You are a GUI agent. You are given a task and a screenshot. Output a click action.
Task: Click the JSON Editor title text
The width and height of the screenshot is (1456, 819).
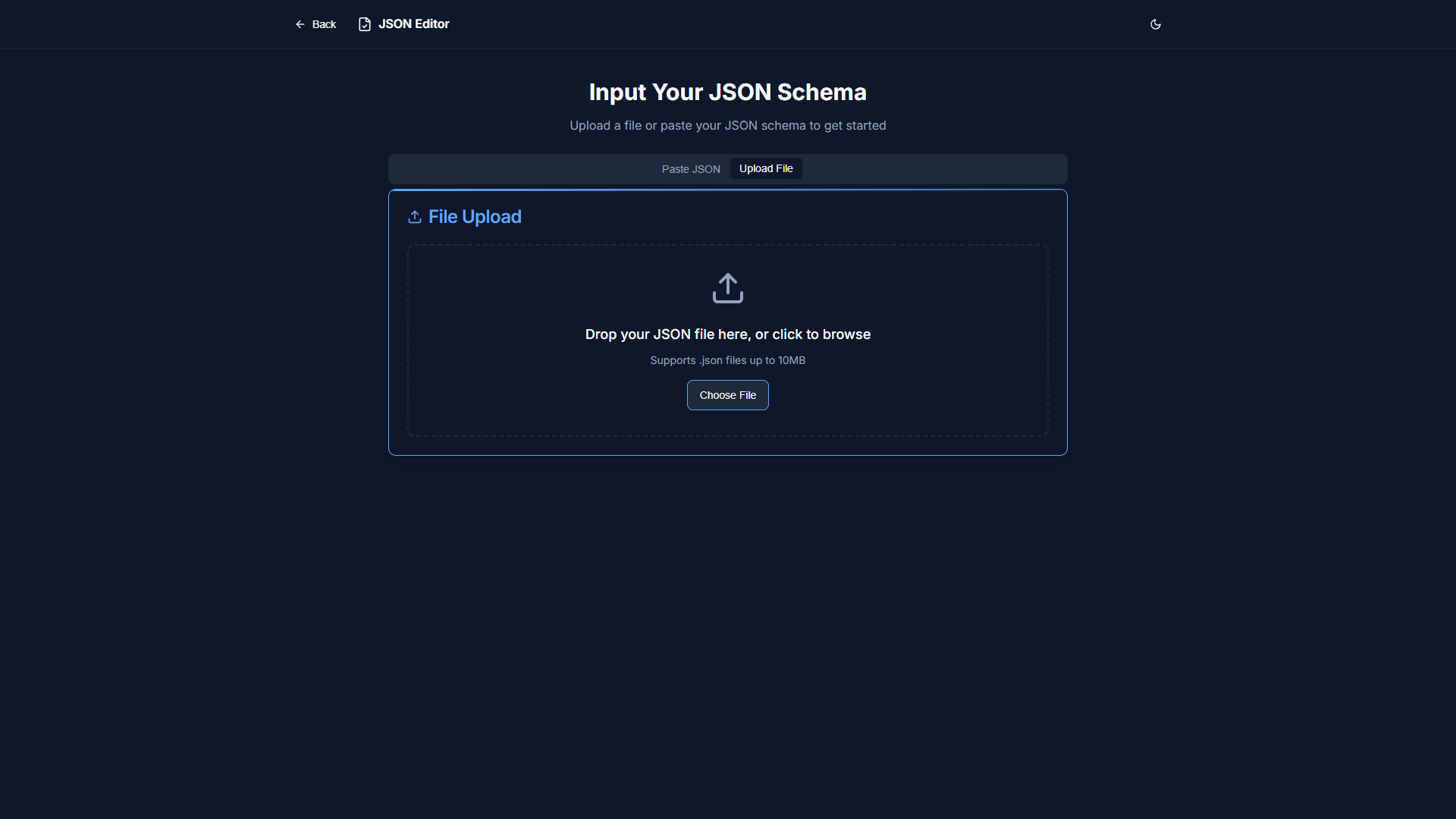pyautogui.click(x=413, y=24)
